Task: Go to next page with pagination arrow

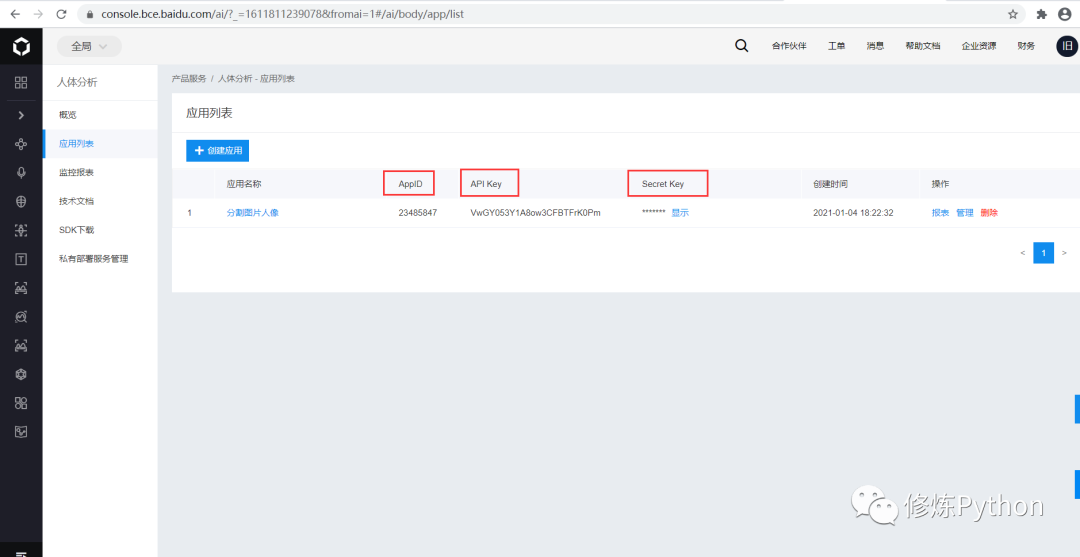Action: pos(1064,253)
